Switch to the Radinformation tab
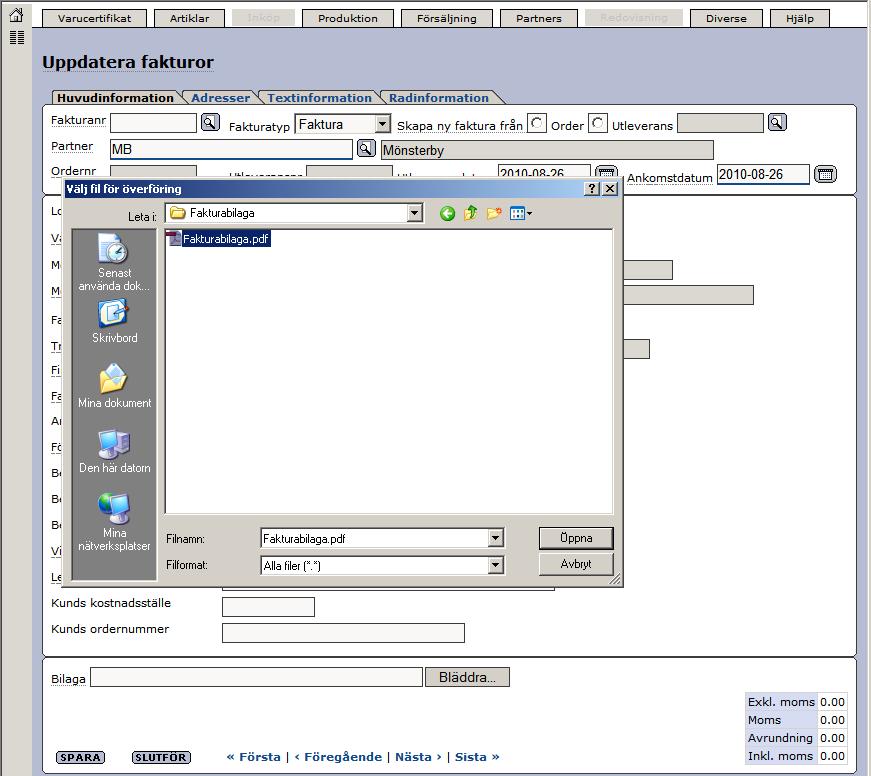 (439, 98)
